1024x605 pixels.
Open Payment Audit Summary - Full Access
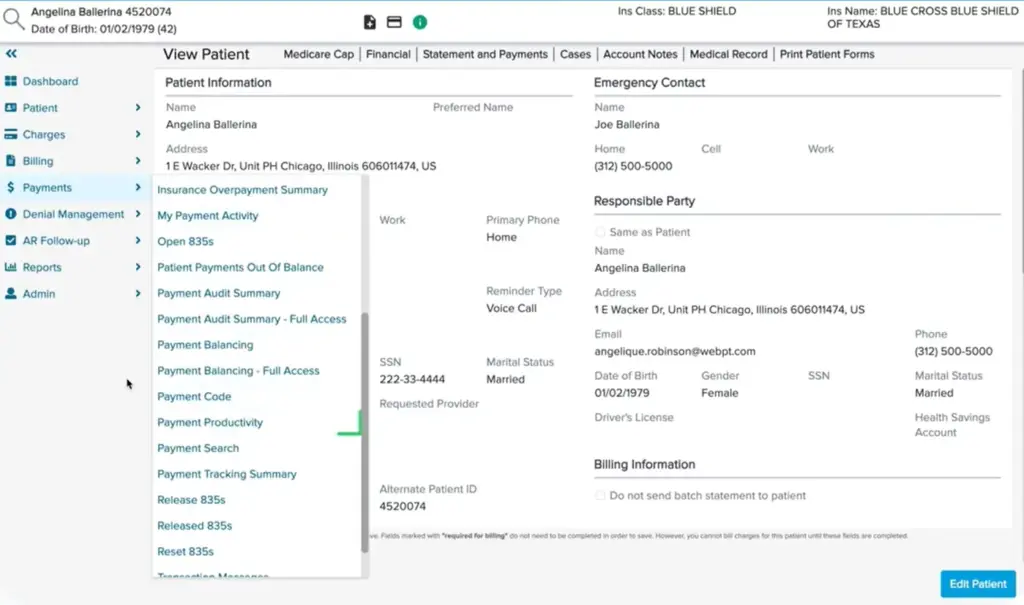[252, 319]
